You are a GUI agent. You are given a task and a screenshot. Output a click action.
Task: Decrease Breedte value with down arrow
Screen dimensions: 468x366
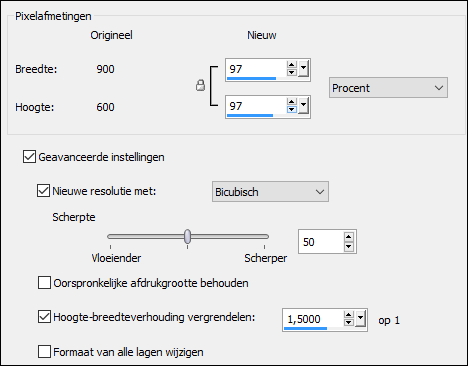[x=292, y=72]
